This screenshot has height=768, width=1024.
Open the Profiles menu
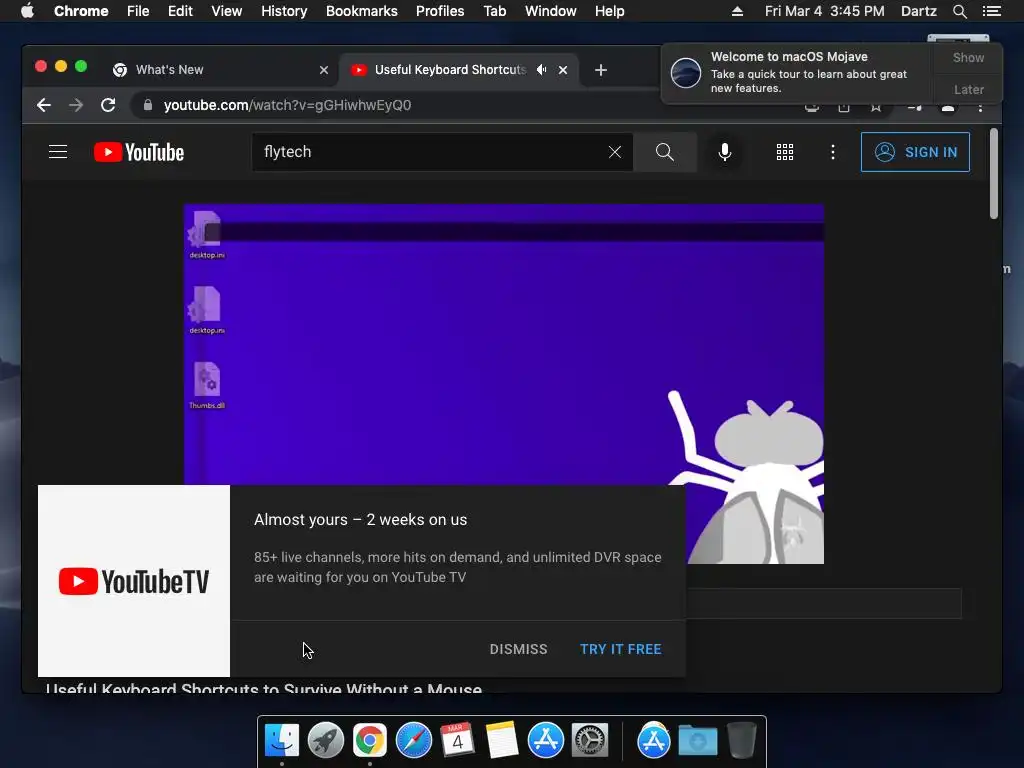click(440, 11)
